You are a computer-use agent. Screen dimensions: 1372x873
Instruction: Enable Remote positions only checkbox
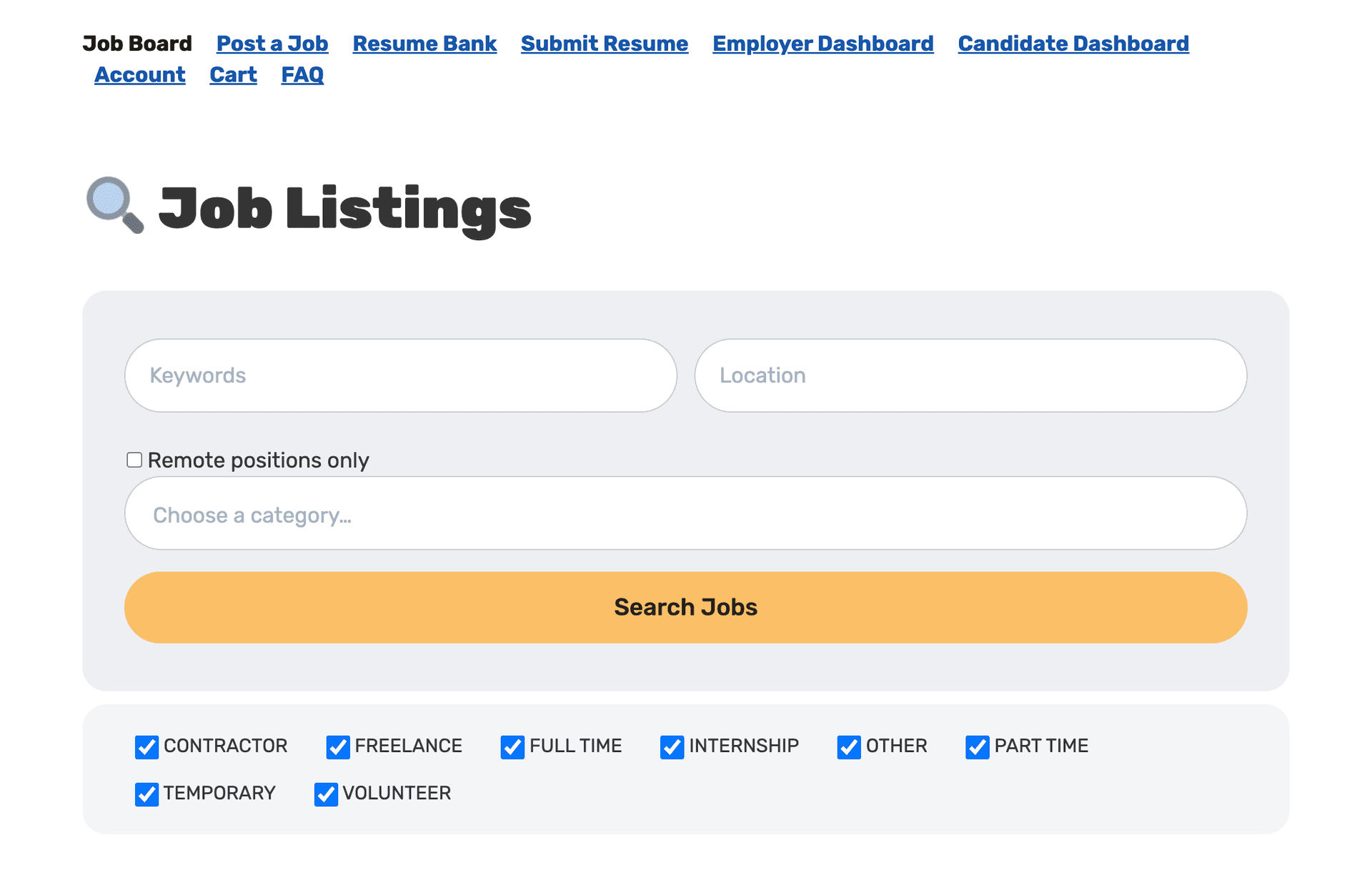134,460
